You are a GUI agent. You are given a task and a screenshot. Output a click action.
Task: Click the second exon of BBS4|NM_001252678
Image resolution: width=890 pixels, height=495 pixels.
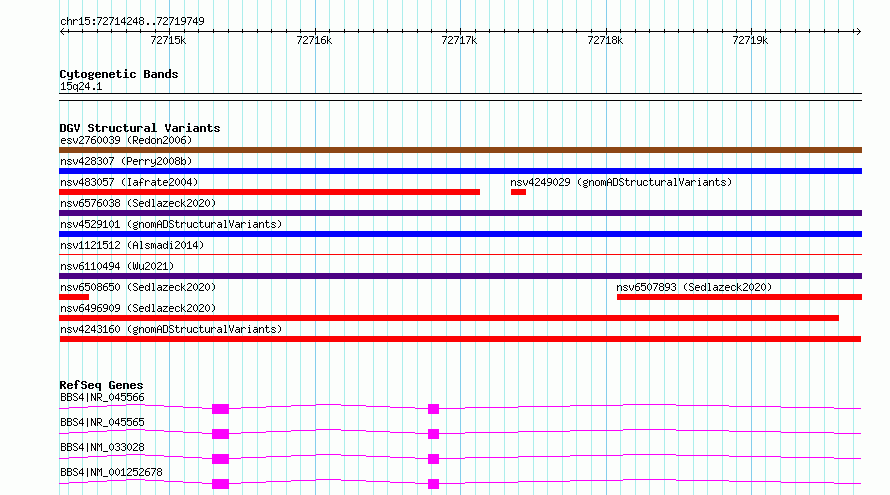(434, 484)
